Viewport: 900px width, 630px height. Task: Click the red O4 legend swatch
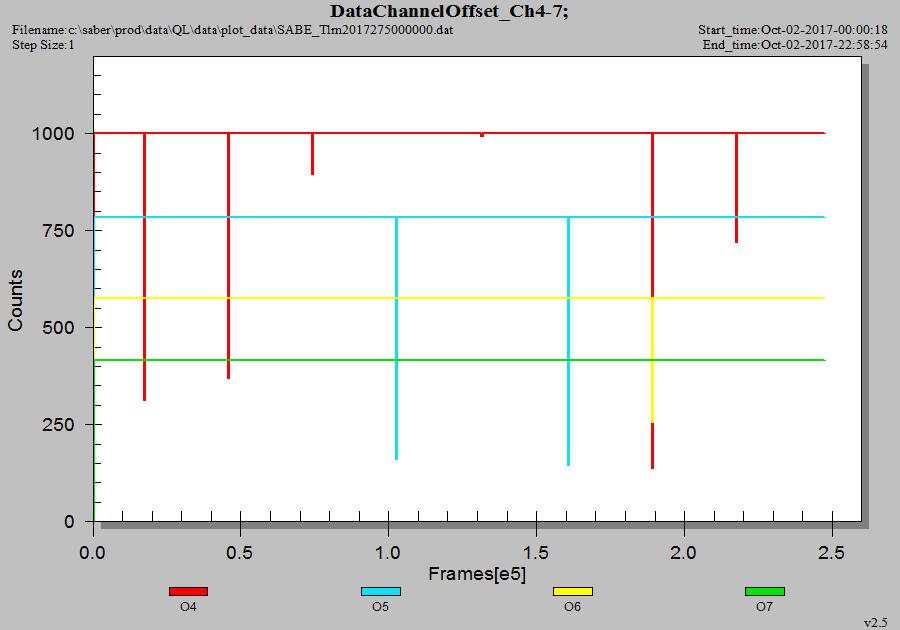coord(188,591)
